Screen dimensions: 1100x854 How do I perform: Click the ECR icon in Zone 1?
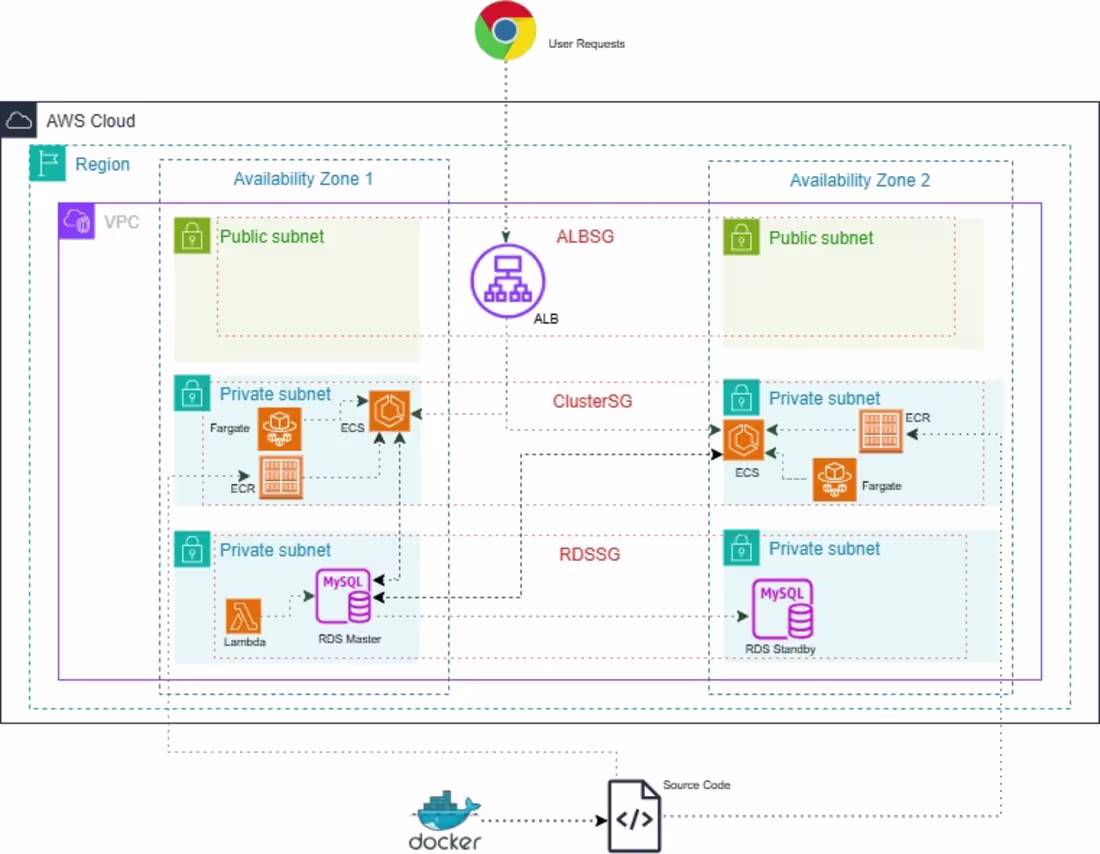coord(281,477)
